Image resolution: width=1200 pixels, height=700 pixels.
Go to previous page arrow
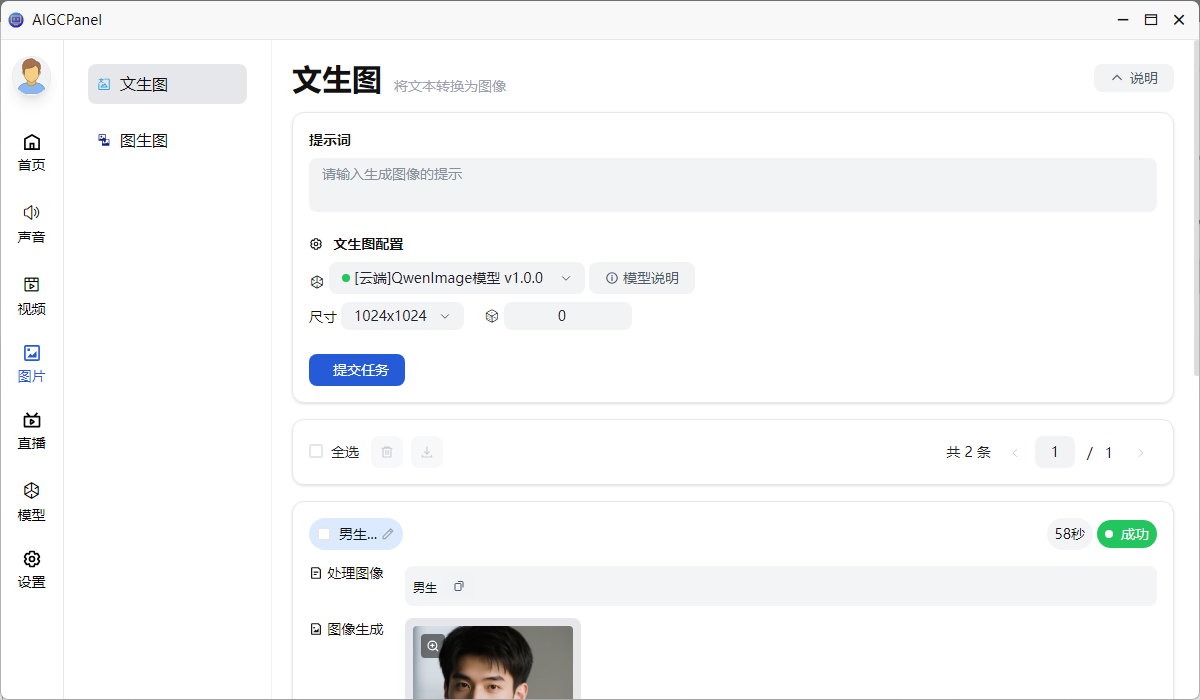1015,453
